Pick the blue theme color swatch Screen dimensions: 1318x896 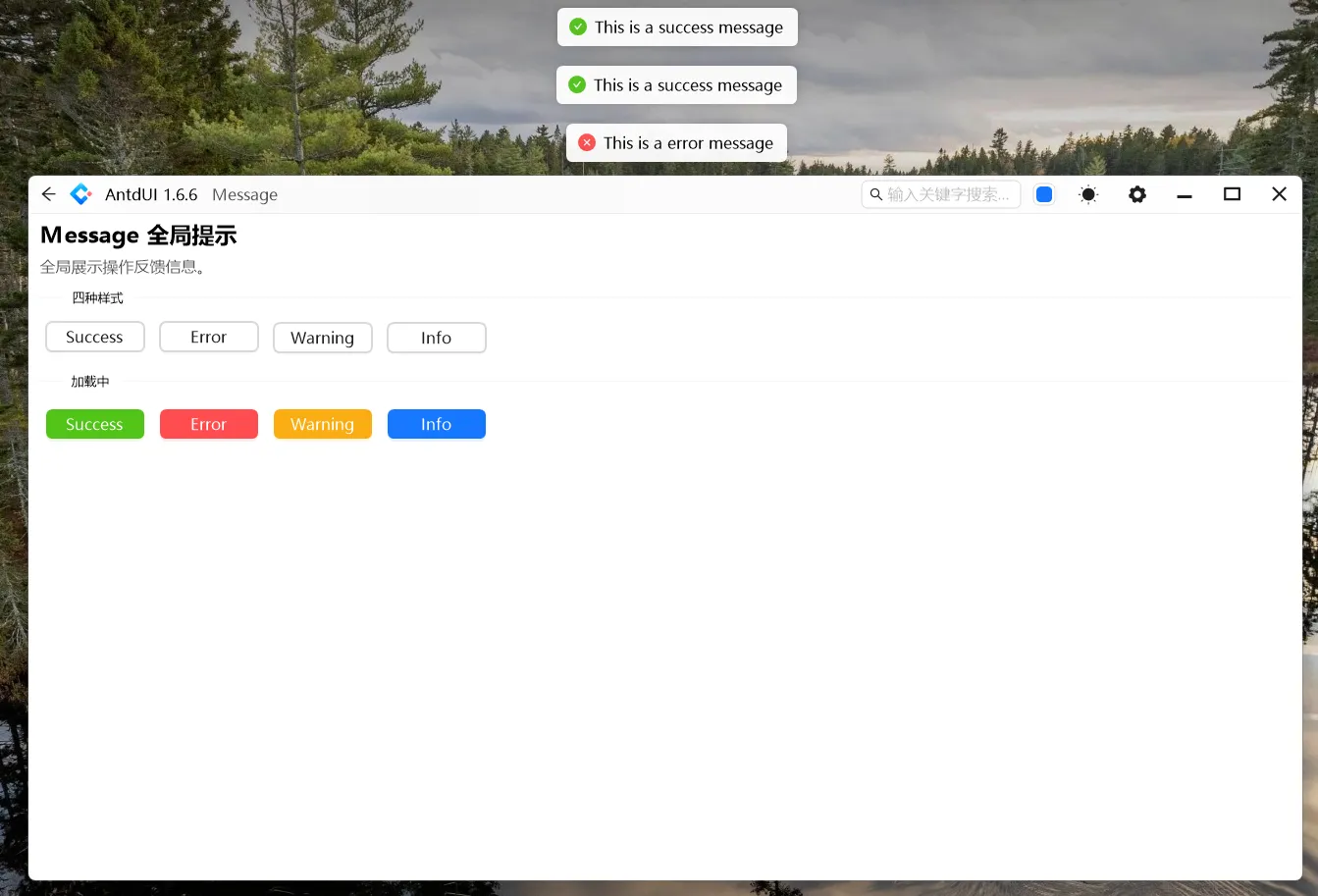click(1044, 194)
